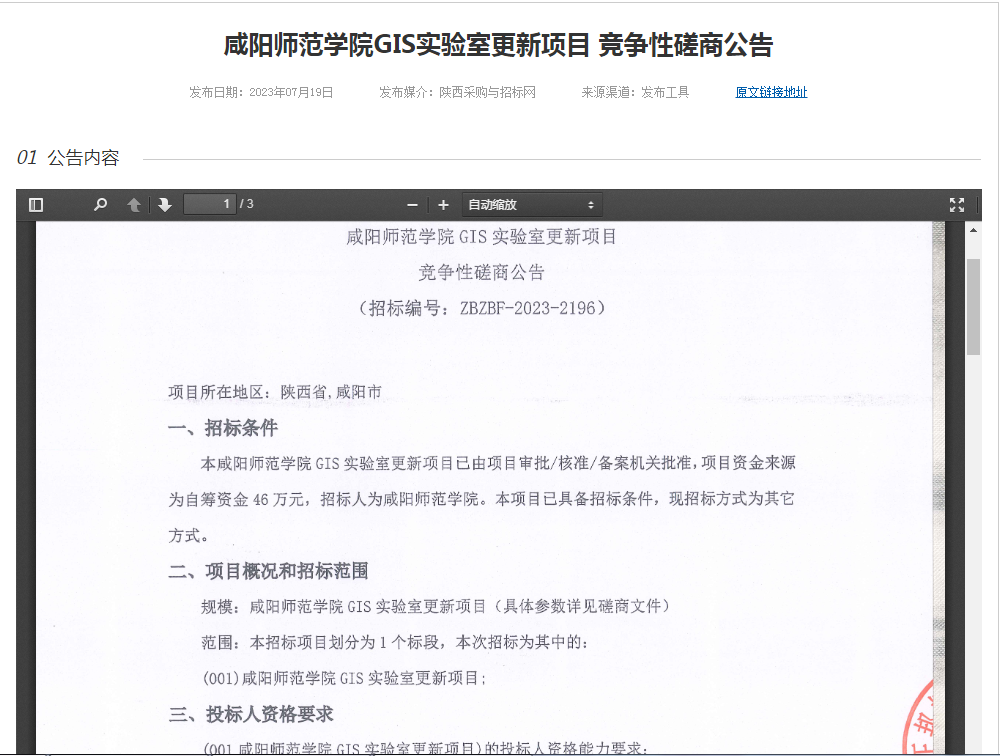The height and width of the screenshot is (756, 1000).
Task: Click the PDF subtitle 竞争性磋商公告
Action: point(482,272)
